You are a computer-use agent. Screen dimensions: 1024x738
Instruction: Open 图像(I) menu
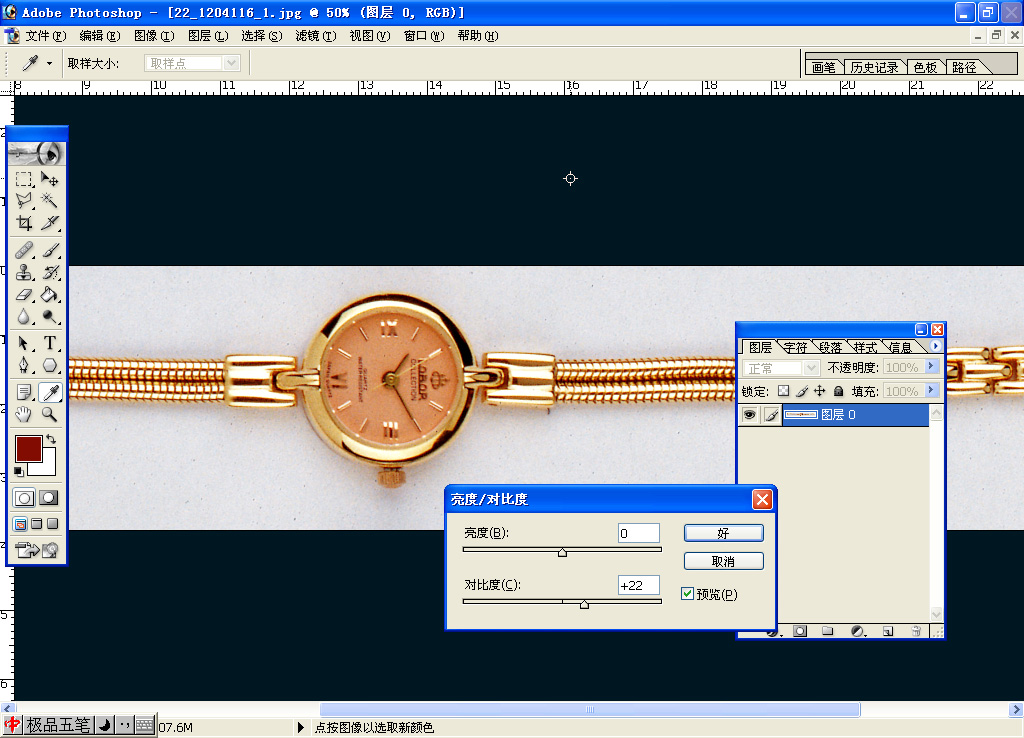[154, 36]
